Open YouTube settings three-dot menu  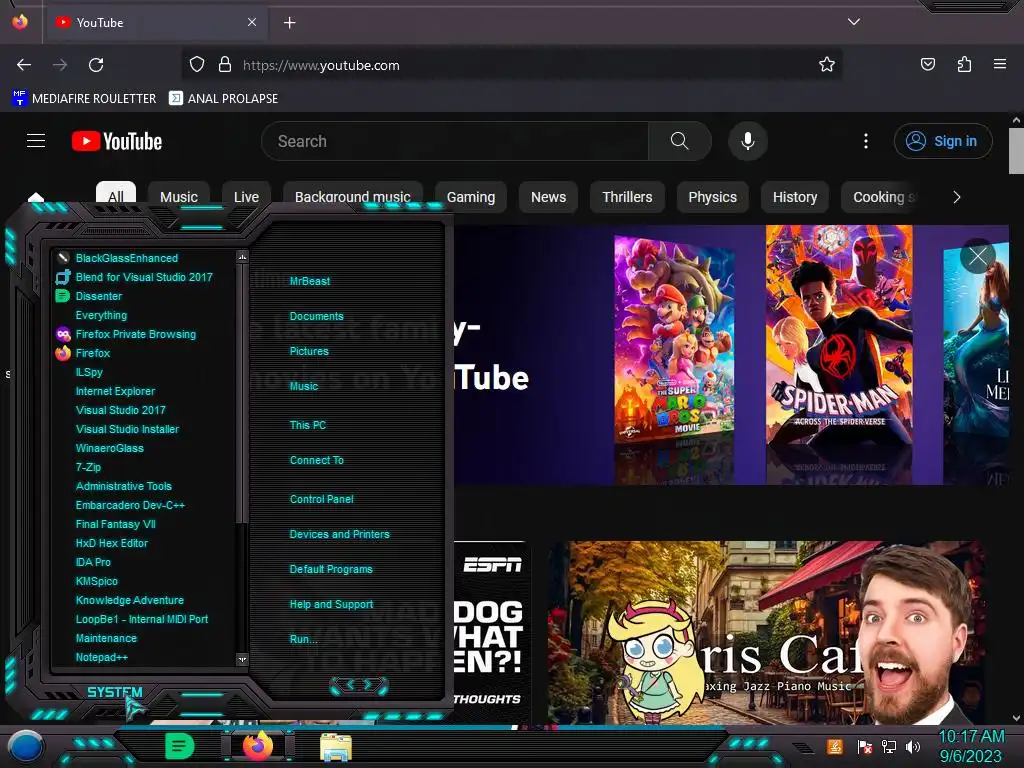click(866, 141)
